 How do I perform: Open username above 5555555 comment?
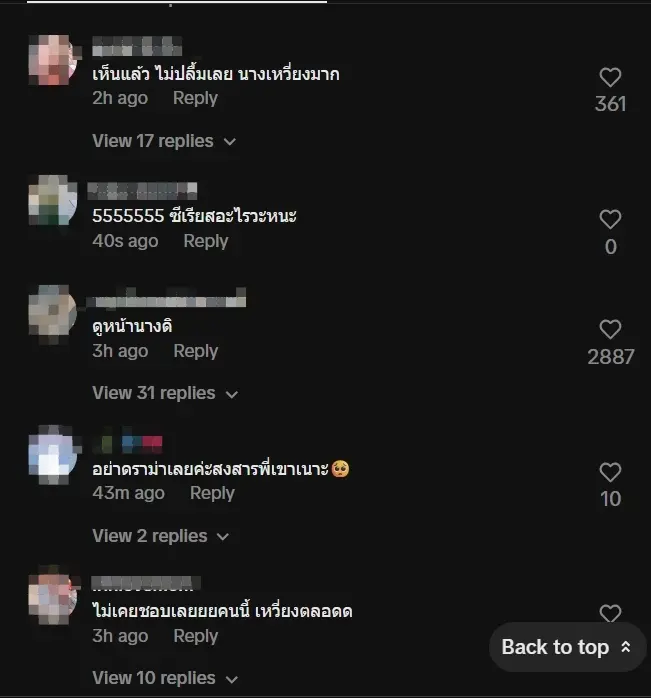pyautogui.click(x=142, y=191)
